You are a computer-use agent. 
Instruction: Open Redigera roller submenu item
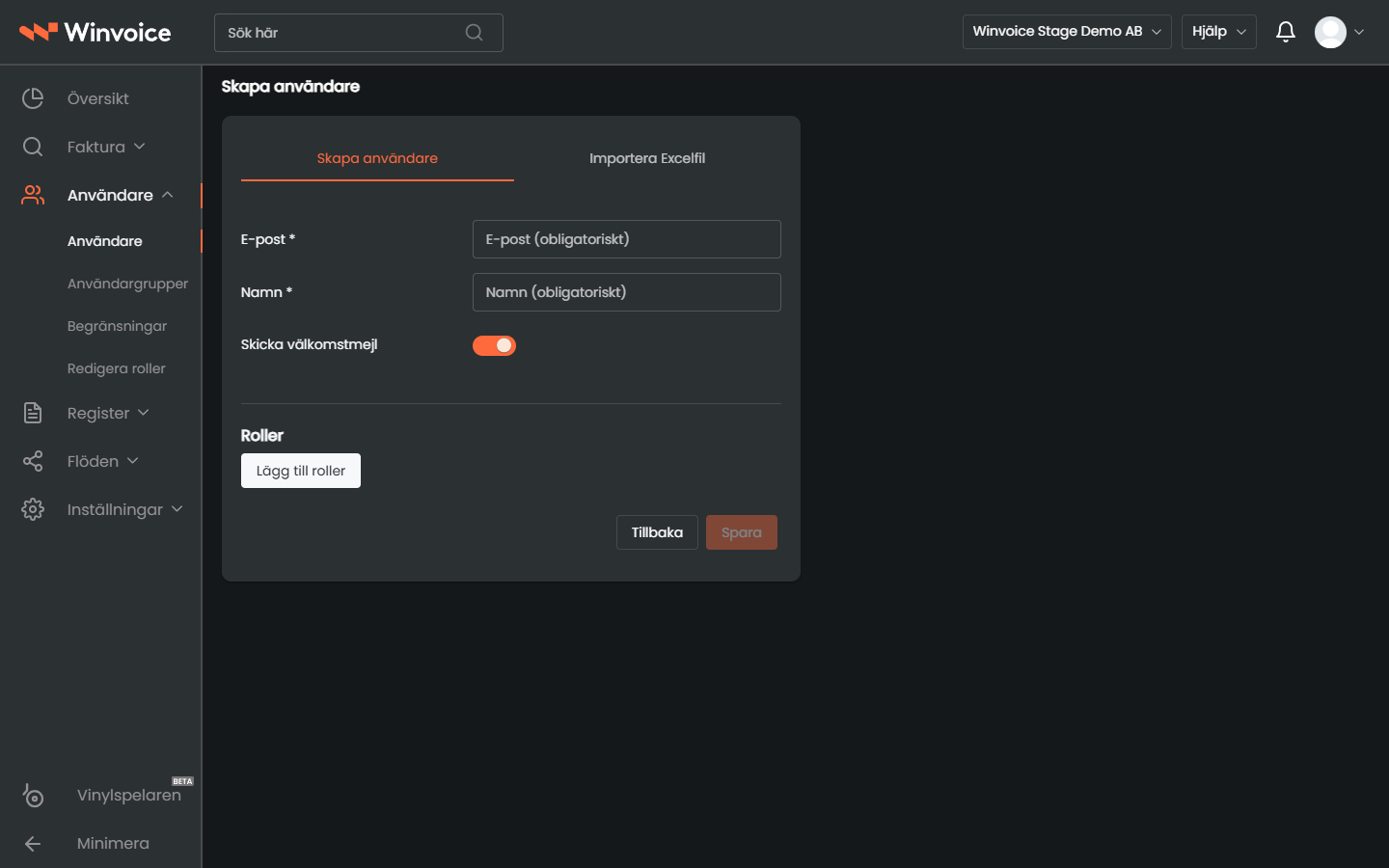pos(117,368)
